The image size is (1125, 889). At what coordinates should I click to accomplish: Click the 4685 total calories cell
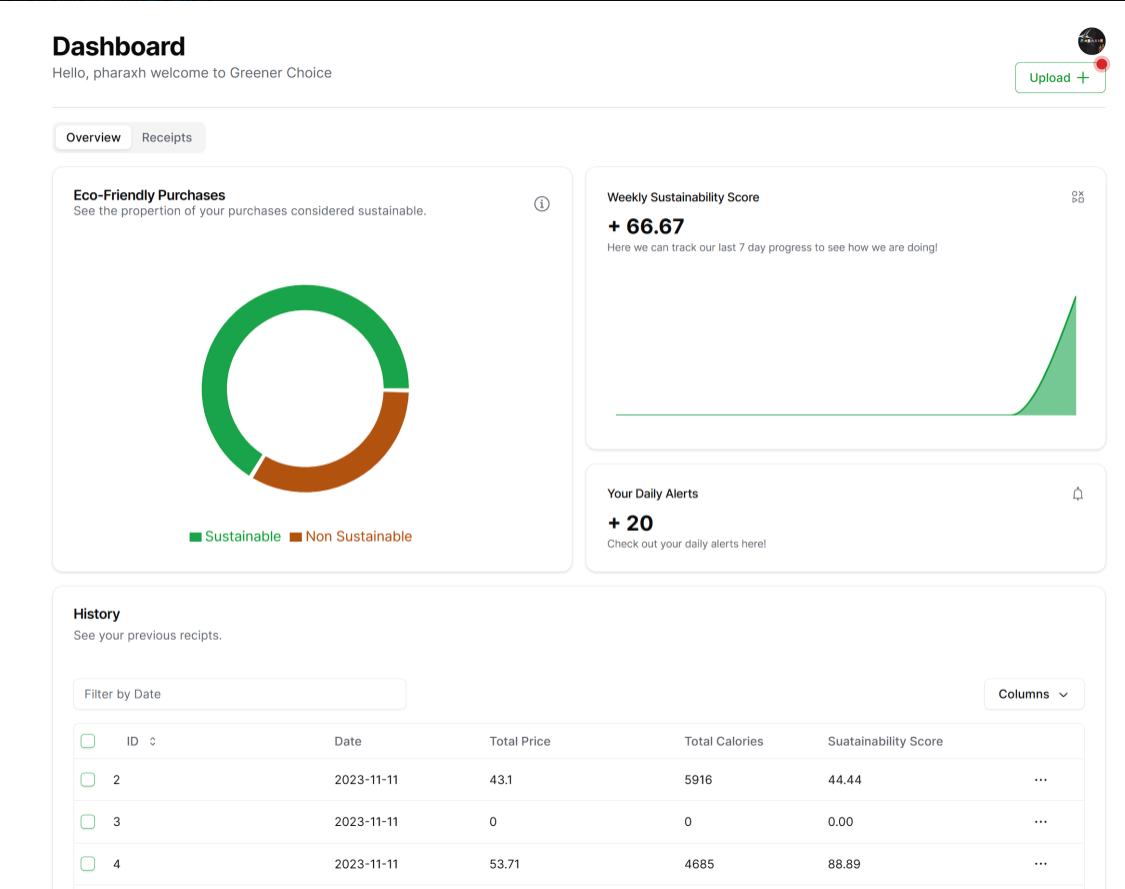[700, 864]
